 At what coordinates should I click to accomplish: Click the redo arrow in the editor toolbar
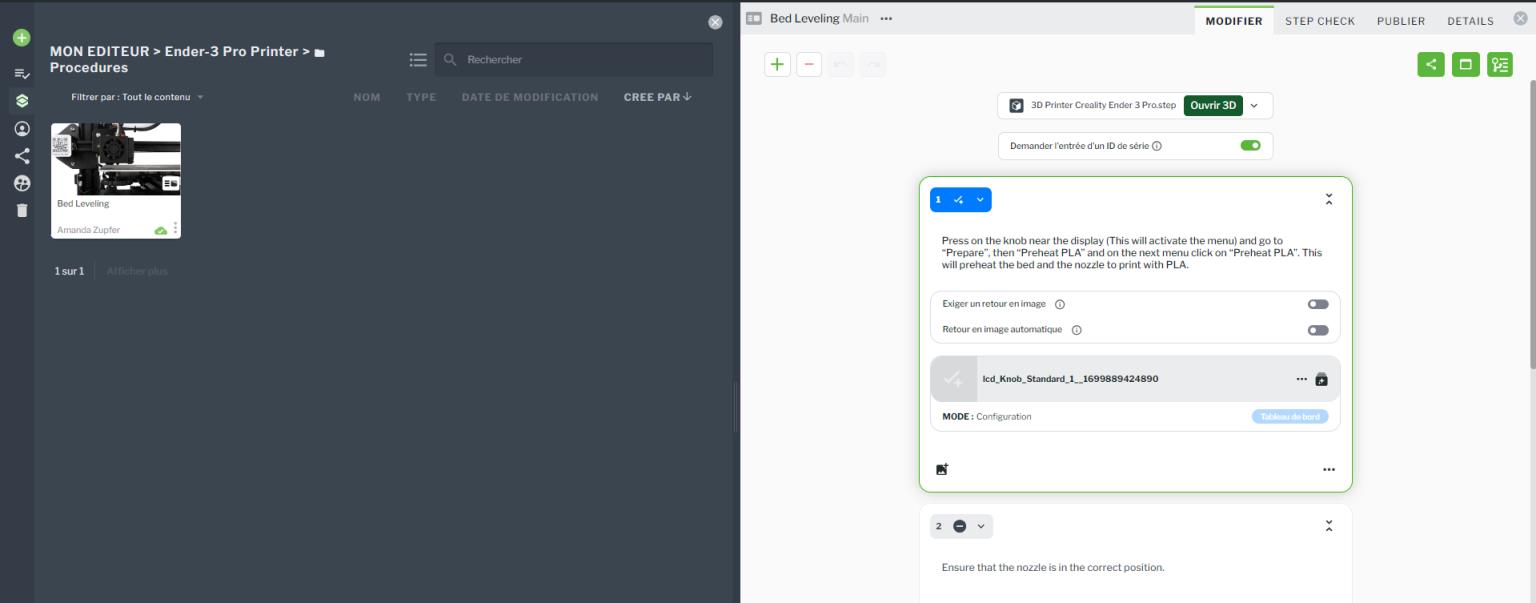(x=873, y=64)
